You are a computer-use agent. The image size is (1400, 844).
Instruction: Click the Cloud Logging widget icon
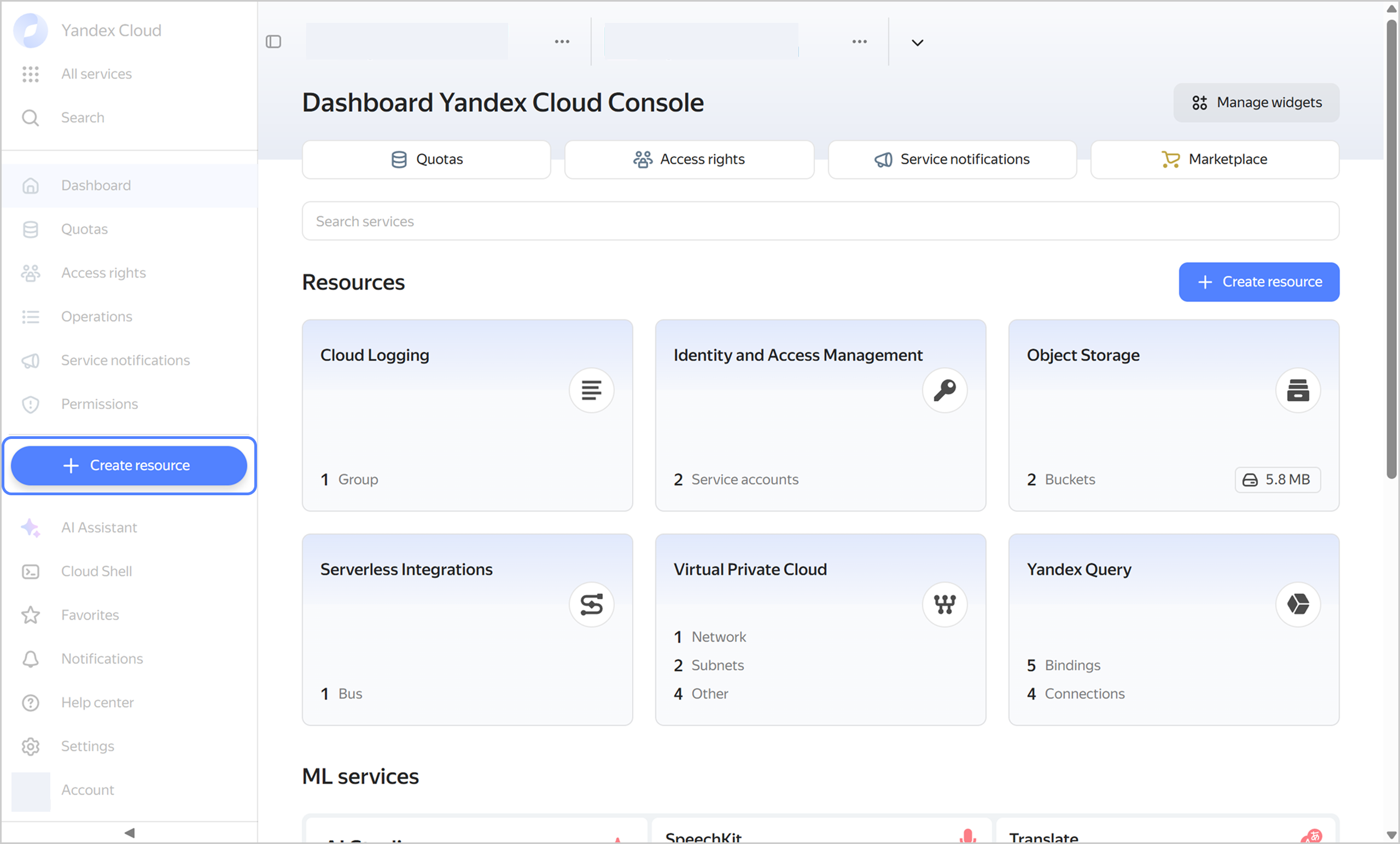point(592,390)
